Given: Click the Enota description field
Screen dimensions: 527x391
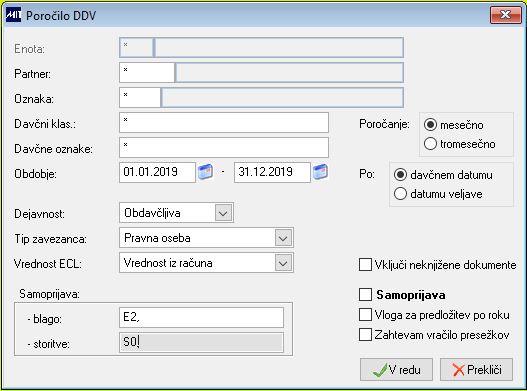Looking at the screenshot, I should 279,47.
